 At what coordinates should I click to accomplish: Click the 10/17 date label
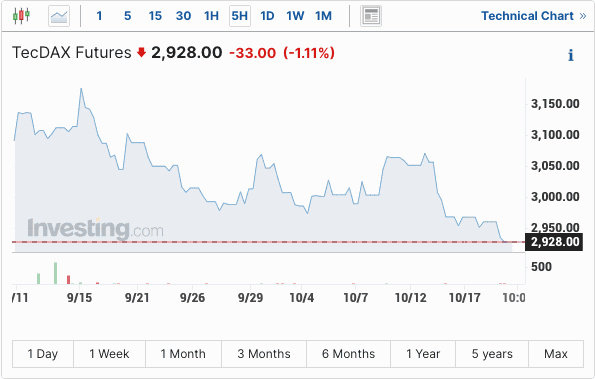tap(464, 297)
